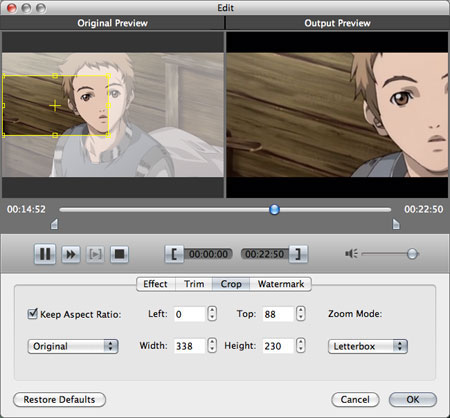Mute audio via speaker icon

tap(351, 254)
